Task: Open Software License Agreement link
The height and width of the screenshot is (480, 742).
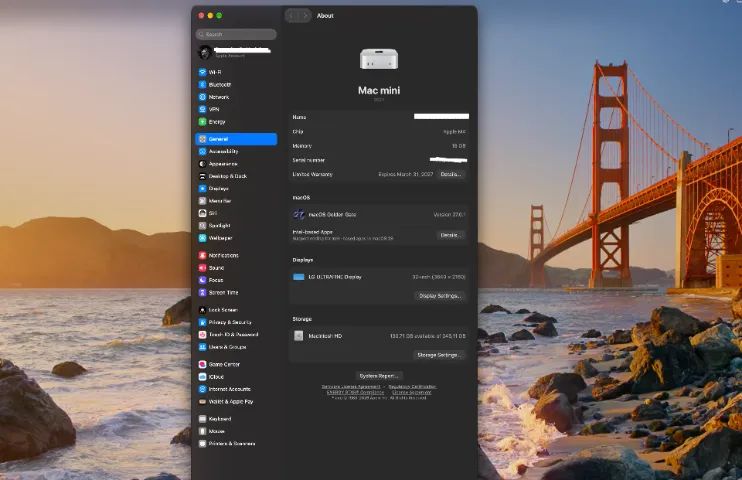Action: click(351, 387)
